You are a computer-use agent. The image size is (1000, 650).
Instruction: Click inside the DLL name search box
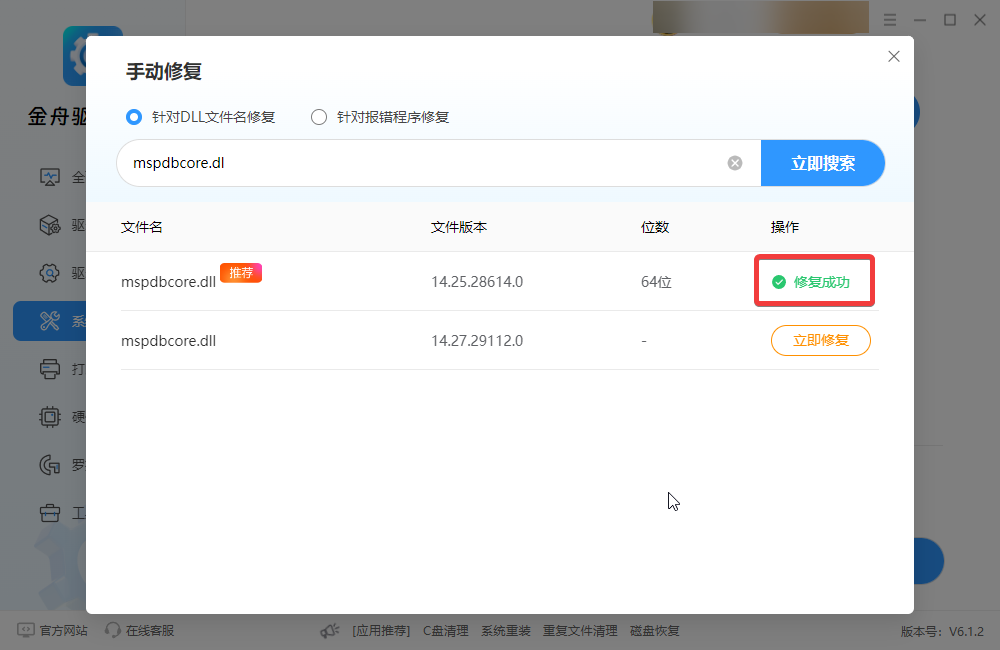coord(400,163)
